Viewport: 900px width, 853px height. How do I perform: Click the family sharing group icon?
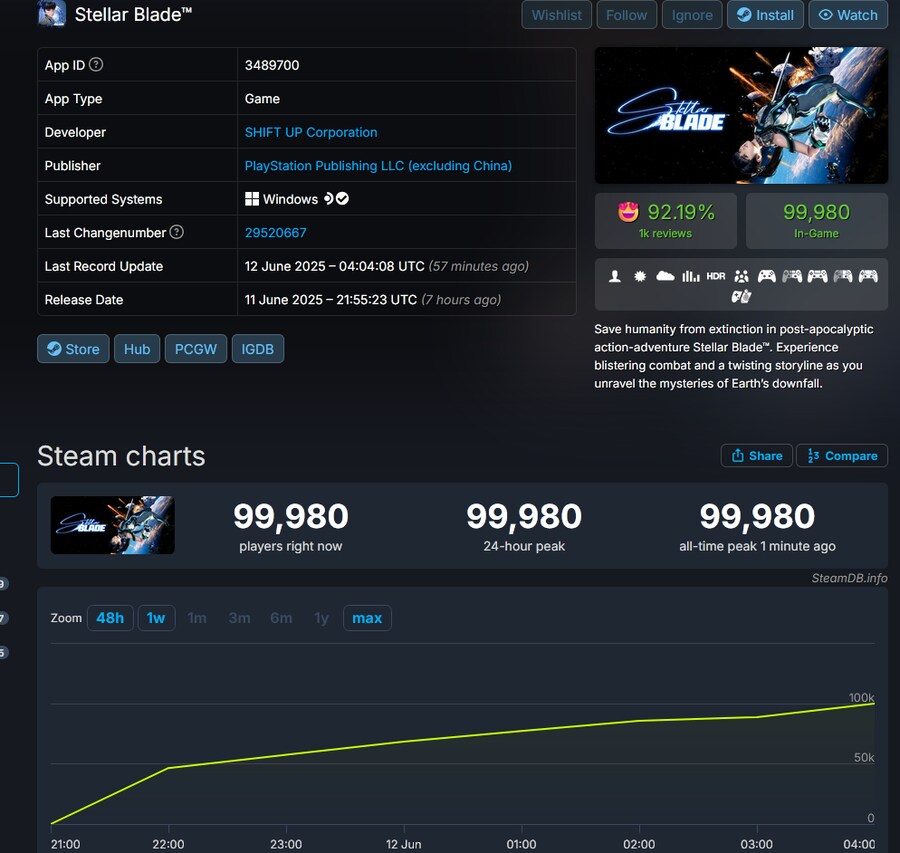(742, 276)
